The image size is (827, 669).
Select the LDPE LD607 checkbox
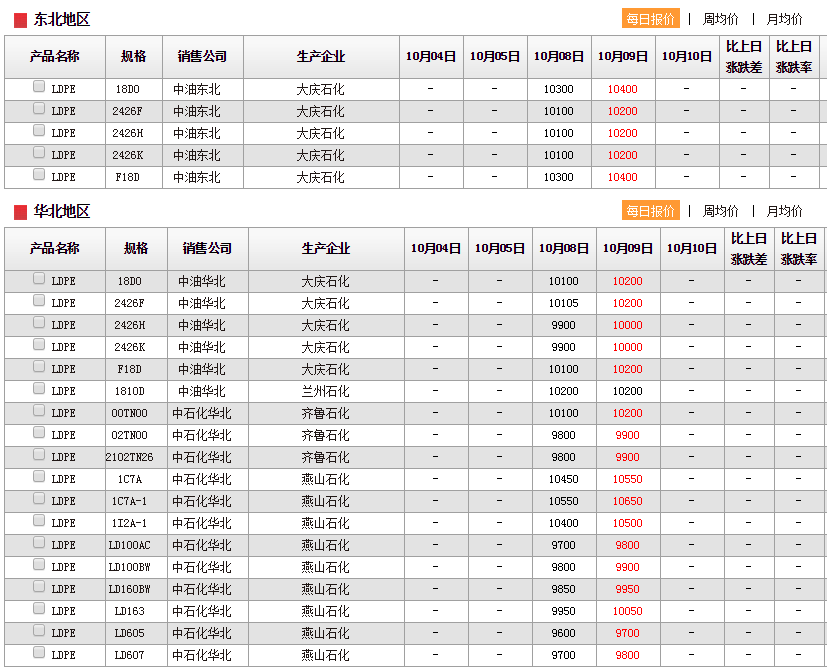(x=39, y=652)
